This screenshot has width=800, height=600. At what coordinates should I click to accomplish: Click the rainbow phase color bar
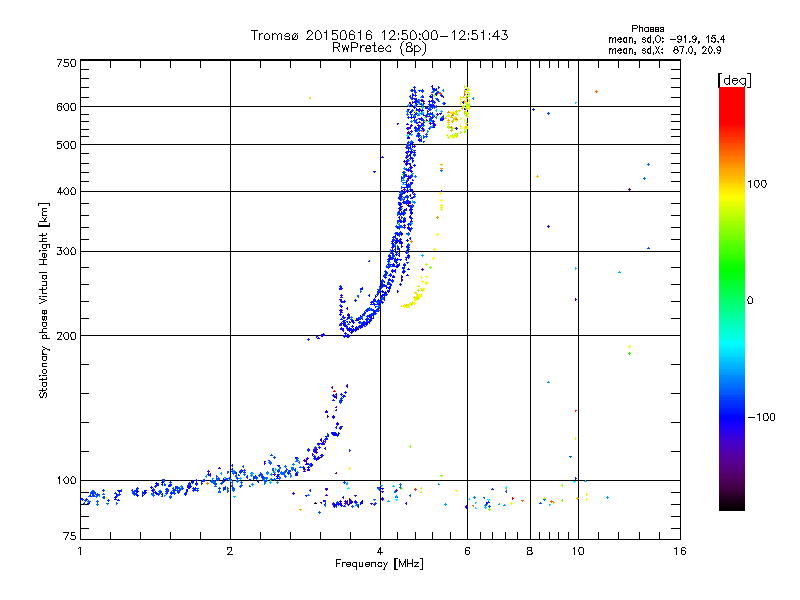732,299
